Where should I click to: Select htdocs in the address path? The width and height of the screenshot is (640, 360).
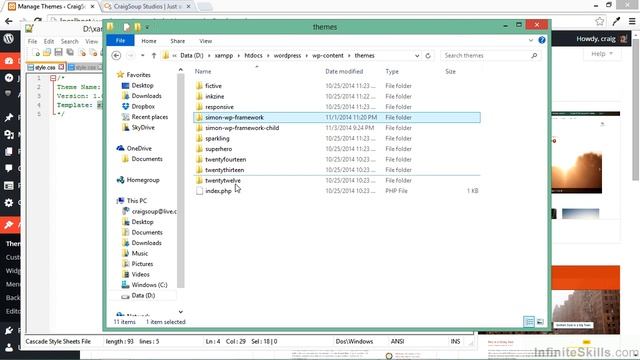[x=253, y=56]
